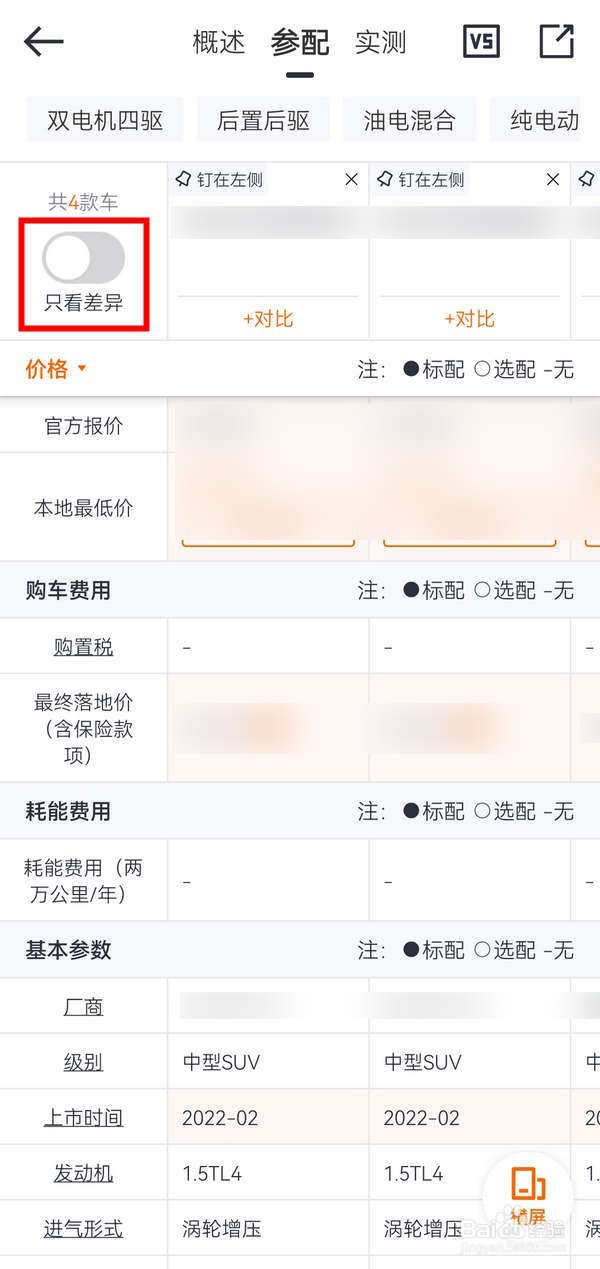Image resolution: width=600 pixels, height=1269 pixels.
Task: Open the 进气形式 parameter link
Action: [84, 1228]
